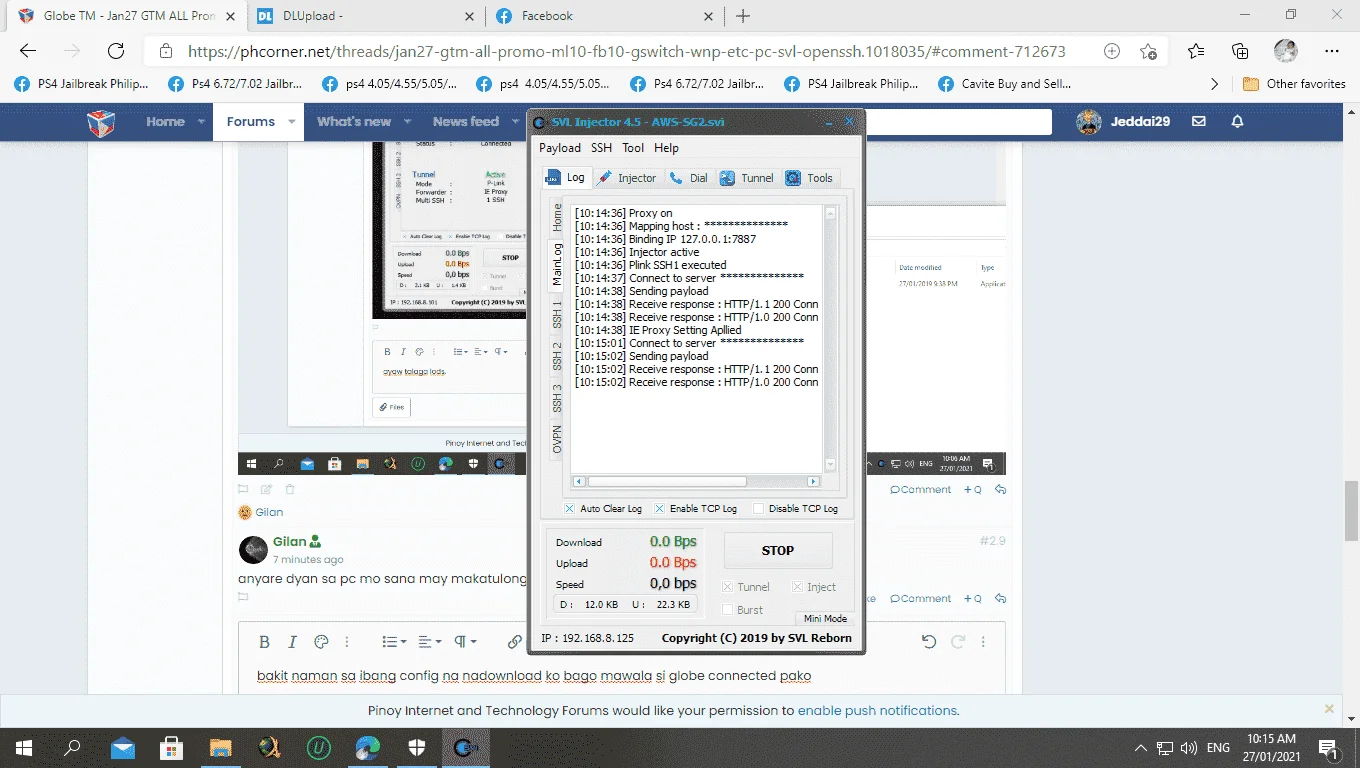Click the Edge profile avatar
Image resolution: width=1360 pixels, height=768 pixels.
pyautogui.click(x=1286, y=51)
